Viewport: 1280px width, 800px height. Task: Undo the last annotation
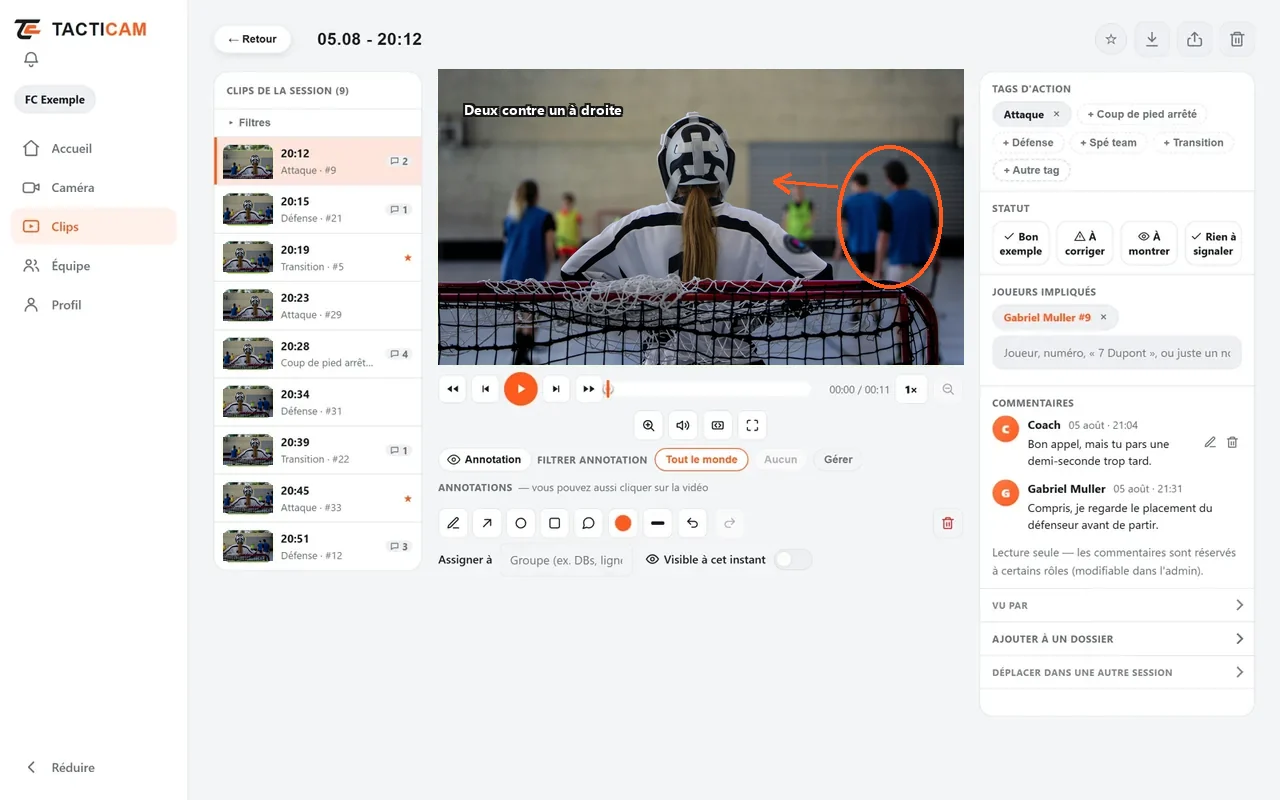[692, 523]
